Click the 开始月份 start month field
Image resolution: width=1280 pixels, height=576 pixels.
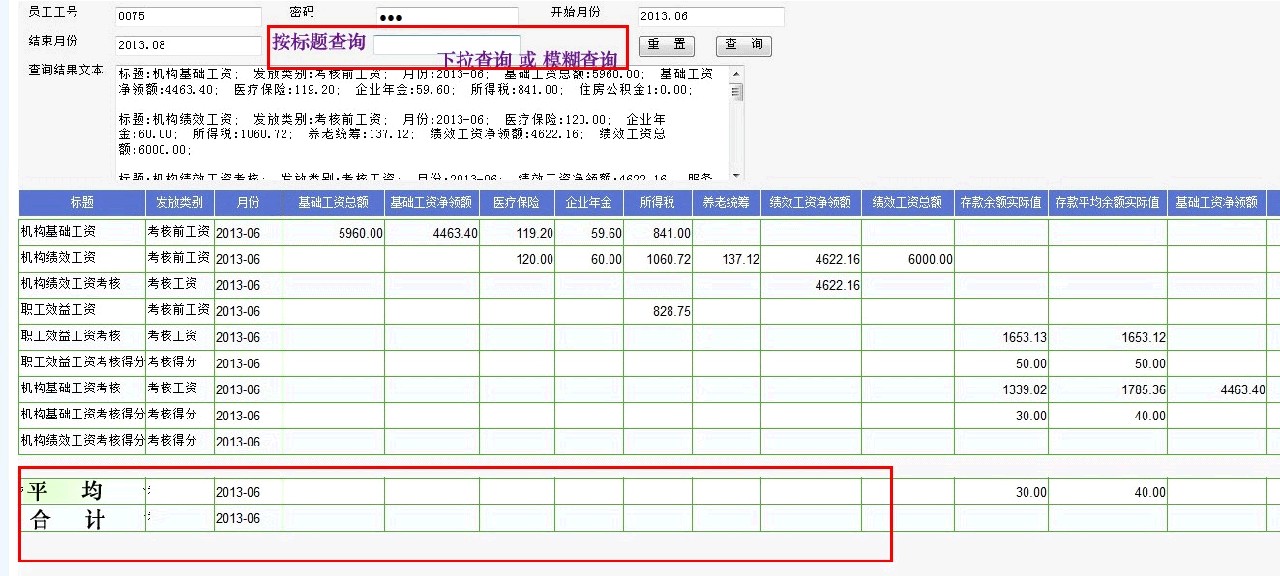(710, 17)
